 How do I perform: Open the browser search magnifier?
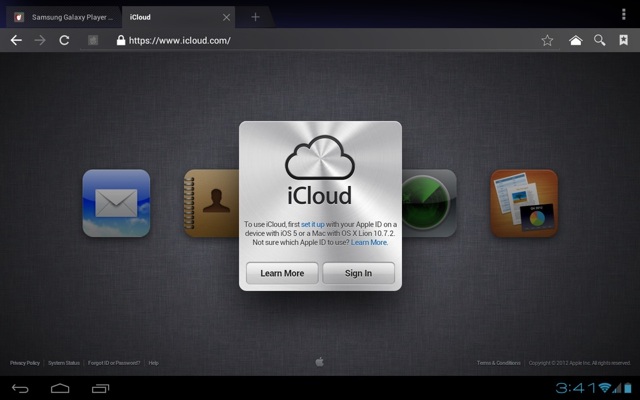coord(599,40)
